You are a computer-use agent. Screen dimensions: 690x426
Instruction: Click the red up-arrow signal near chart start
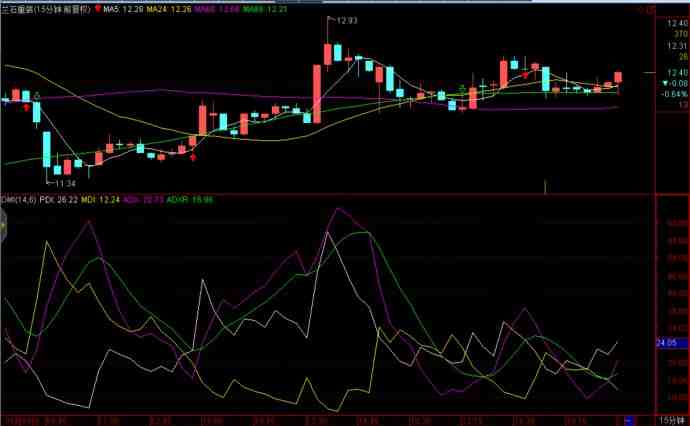(27, 107)
